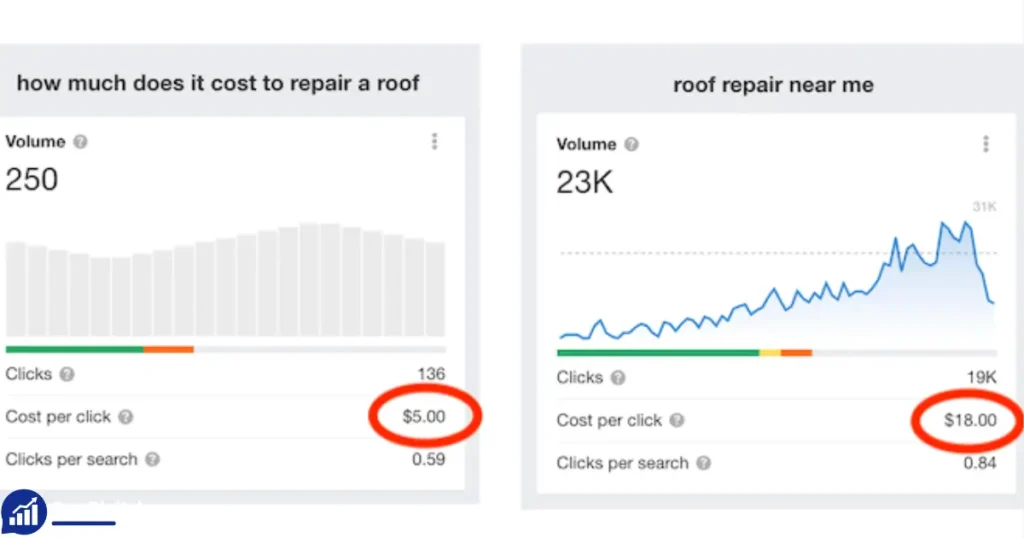Select the "how much does it cost to repair a roof" title
The image size is (1024, 538).
click(x=217, y=84)
